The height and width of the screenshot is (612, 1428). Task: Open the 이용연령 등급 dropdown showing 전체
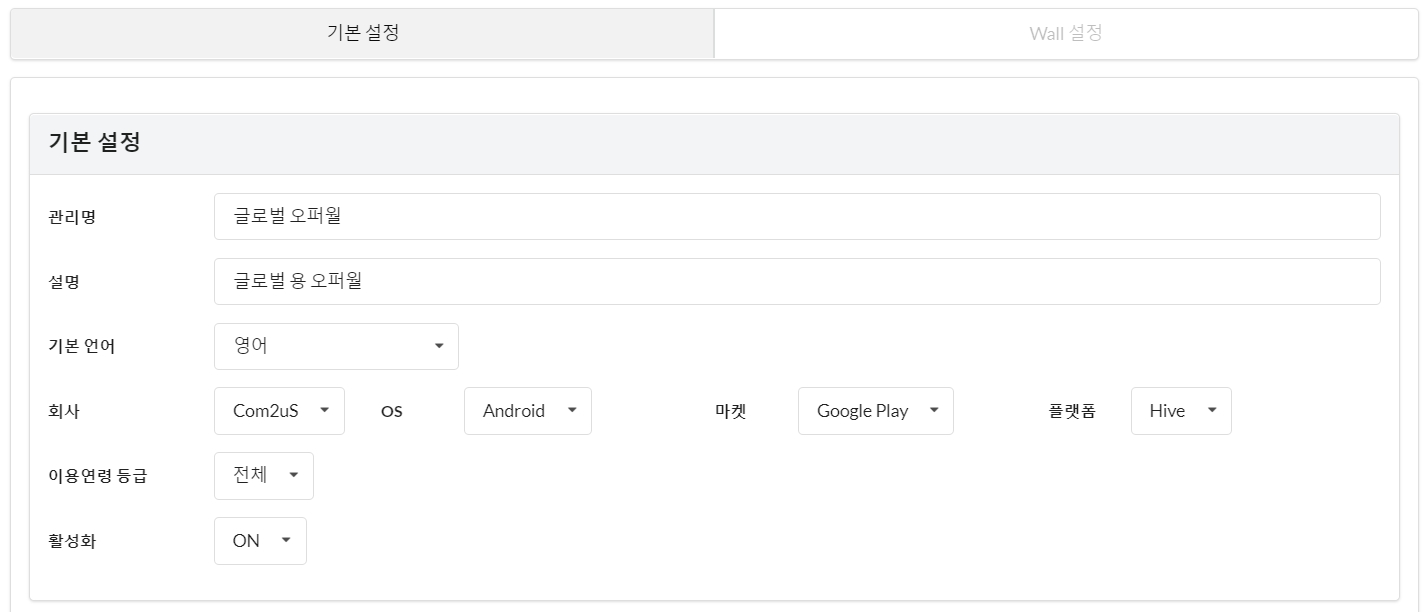(x=264, y=476)
